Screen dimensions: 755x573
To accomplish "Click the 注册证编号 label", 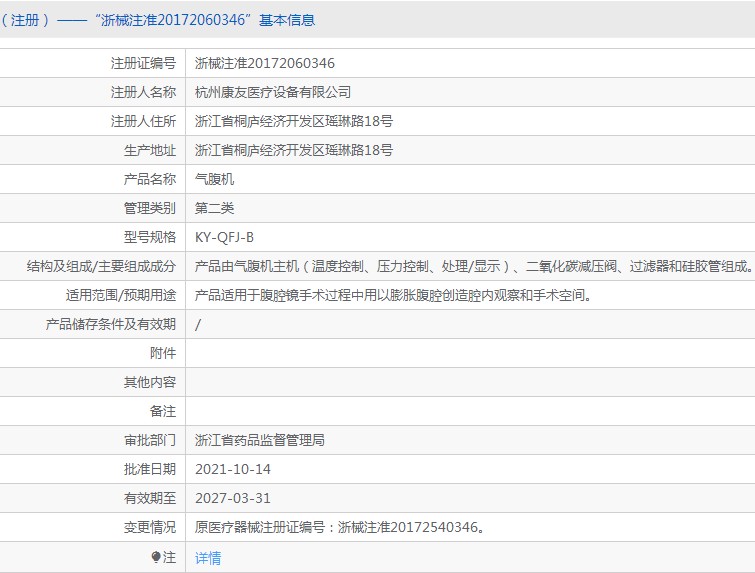I will point(143,63).
